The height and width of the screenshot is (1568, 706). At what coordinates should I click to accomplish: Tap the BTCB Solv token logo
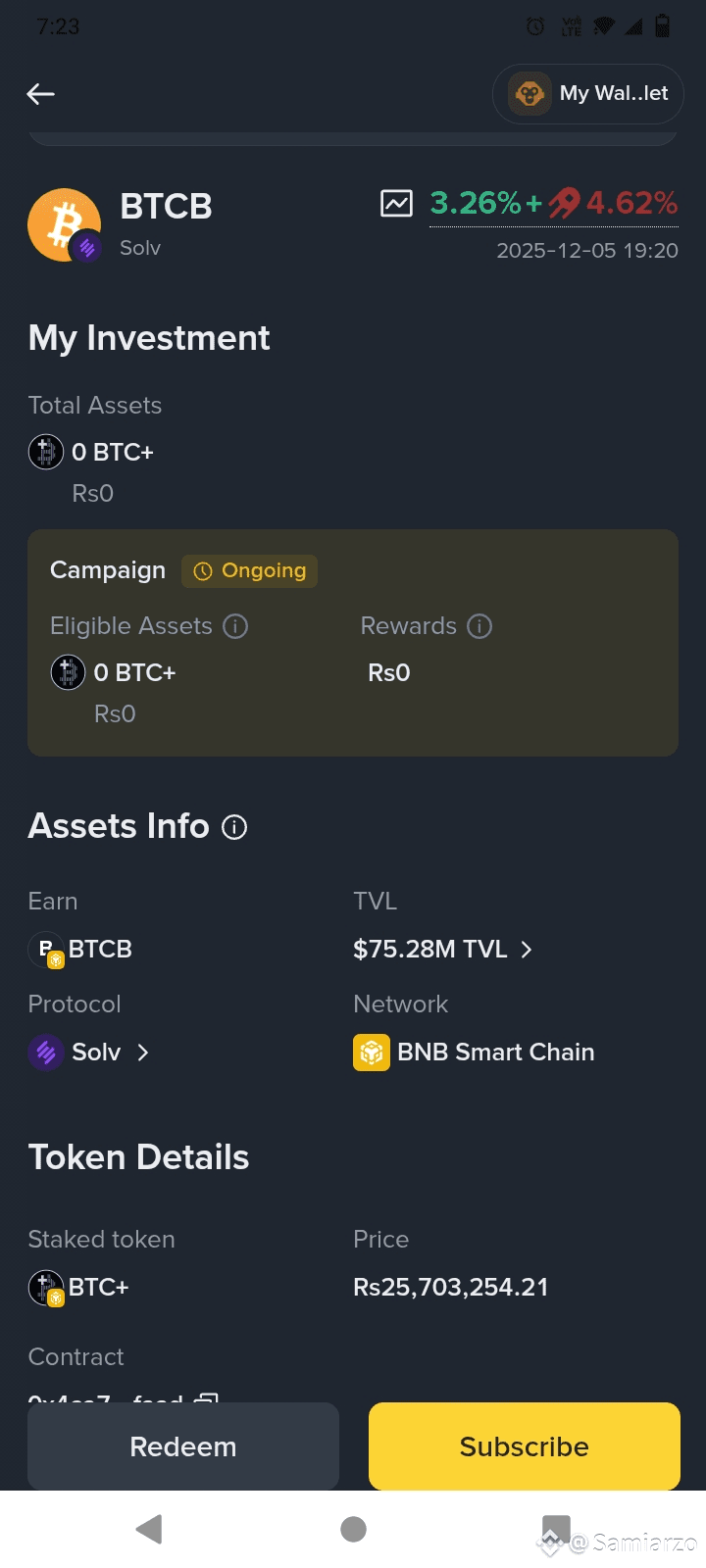[65, 225]
